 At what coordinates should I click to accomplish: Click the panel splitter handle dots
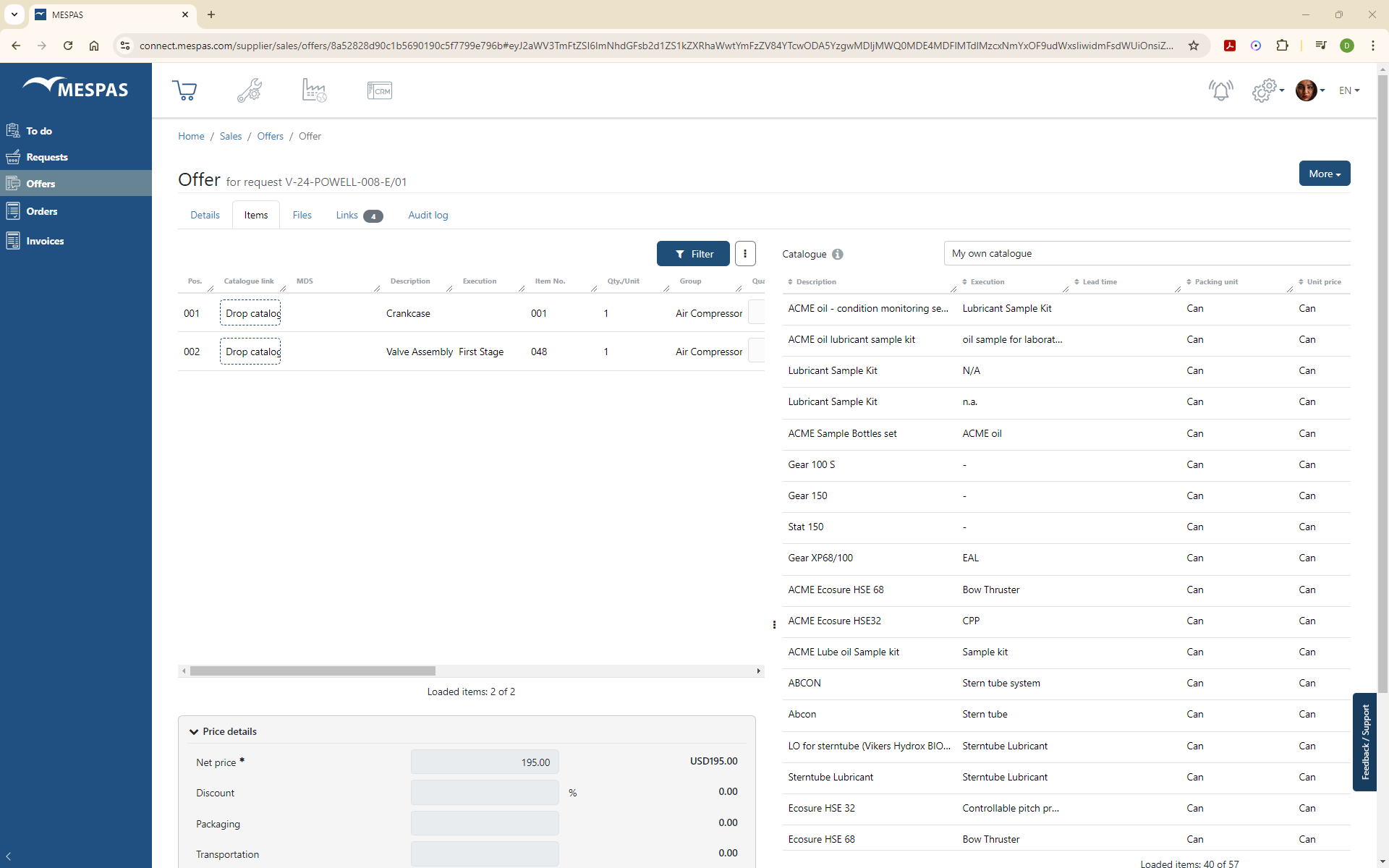point(774,624)
